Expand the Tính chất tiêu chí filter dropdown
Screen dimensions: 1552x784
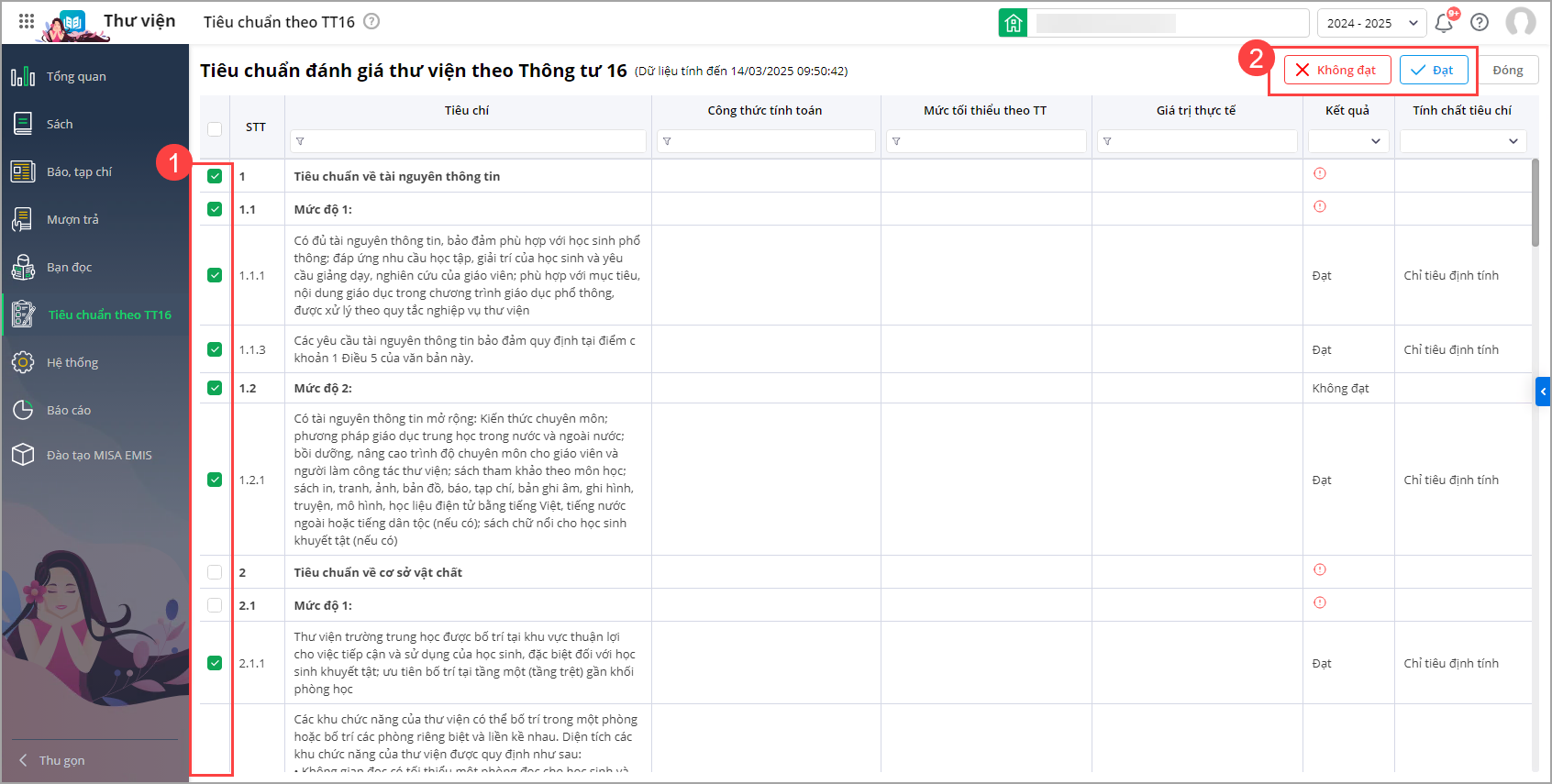tap(1462, 141)
